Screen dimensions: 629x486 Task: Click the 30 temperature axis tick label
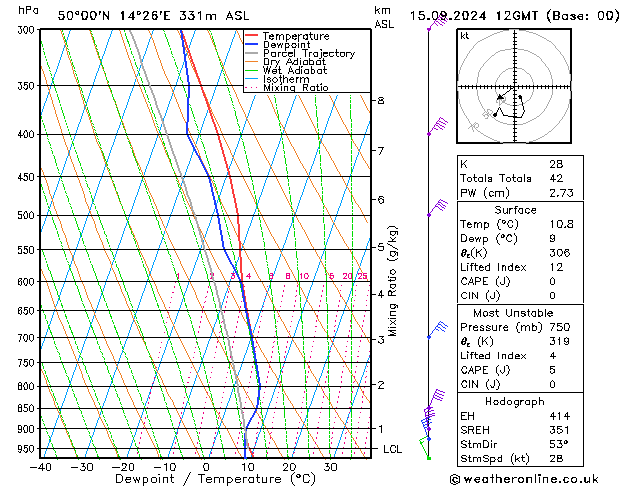tap(330, 467)
